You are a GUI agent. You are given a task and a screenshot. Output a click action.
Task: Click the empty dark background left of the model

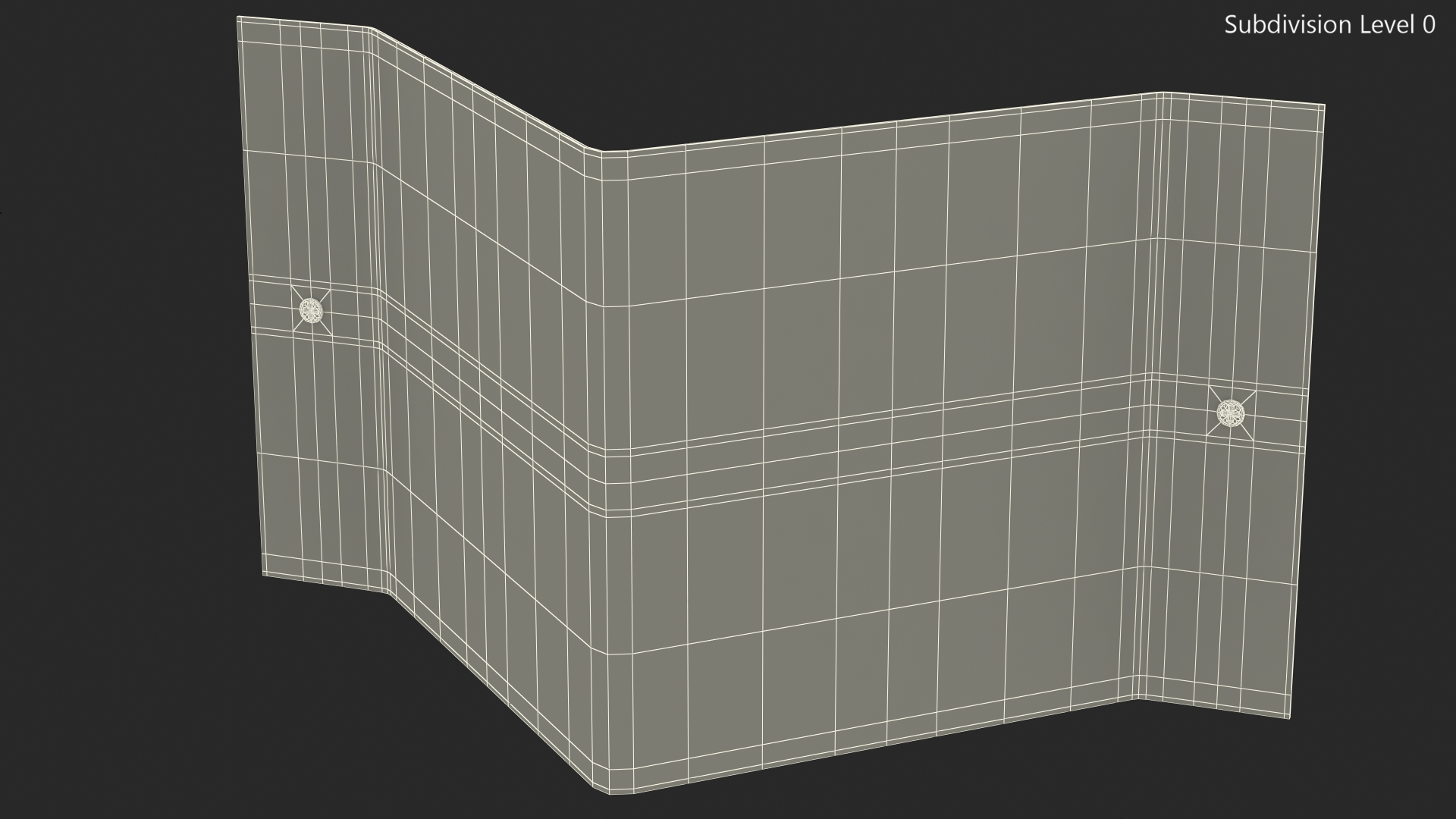pyautogui.click(x=114, y=409)
